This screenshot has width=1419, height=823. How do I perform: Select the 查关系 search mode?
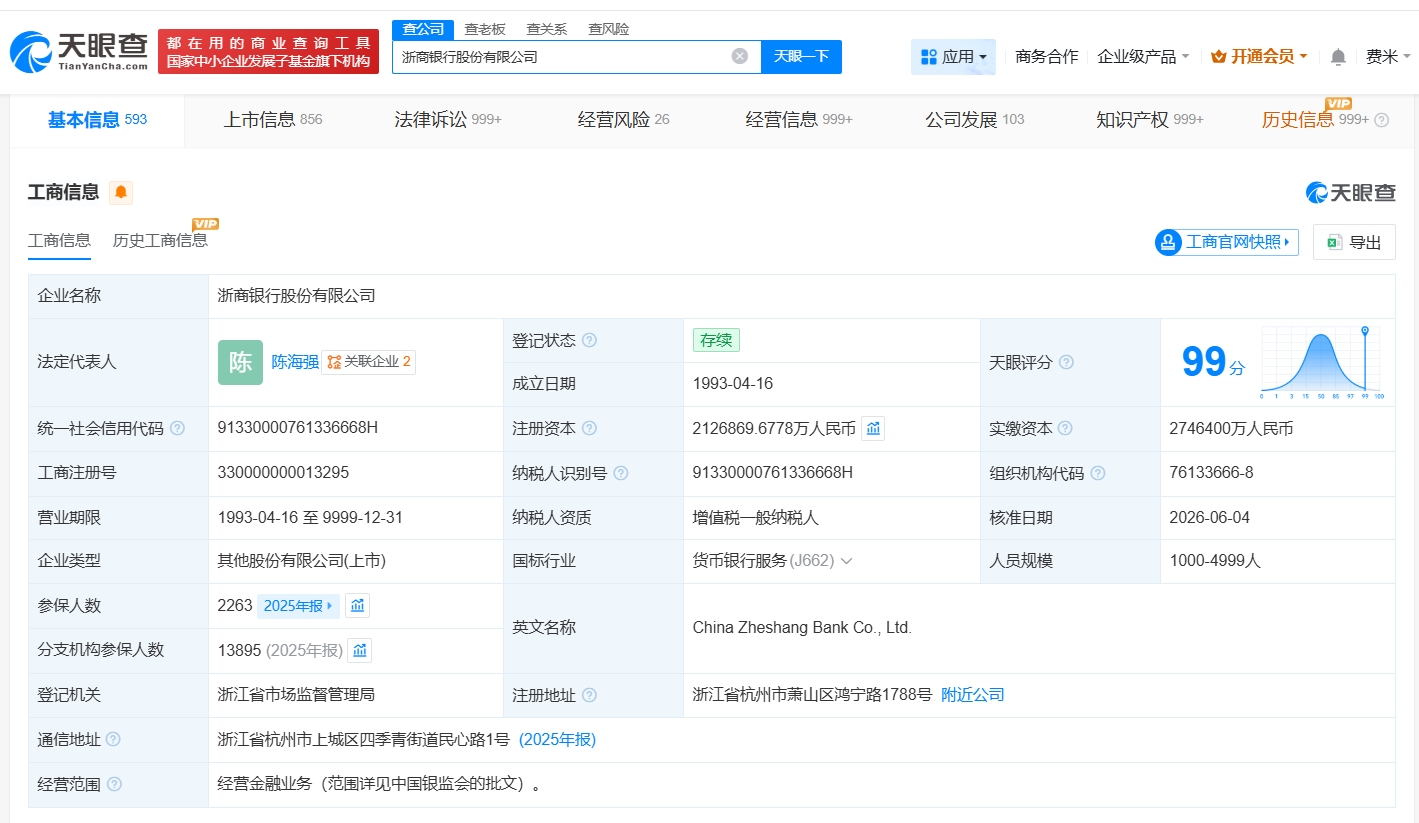(x=547, y=29)
